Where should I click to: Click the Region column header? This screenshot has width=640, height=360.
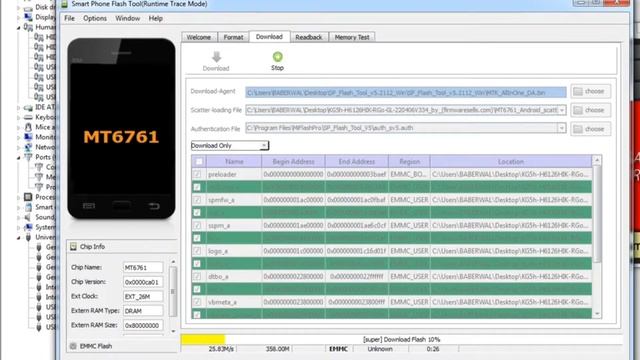click(x=409, y=162)
